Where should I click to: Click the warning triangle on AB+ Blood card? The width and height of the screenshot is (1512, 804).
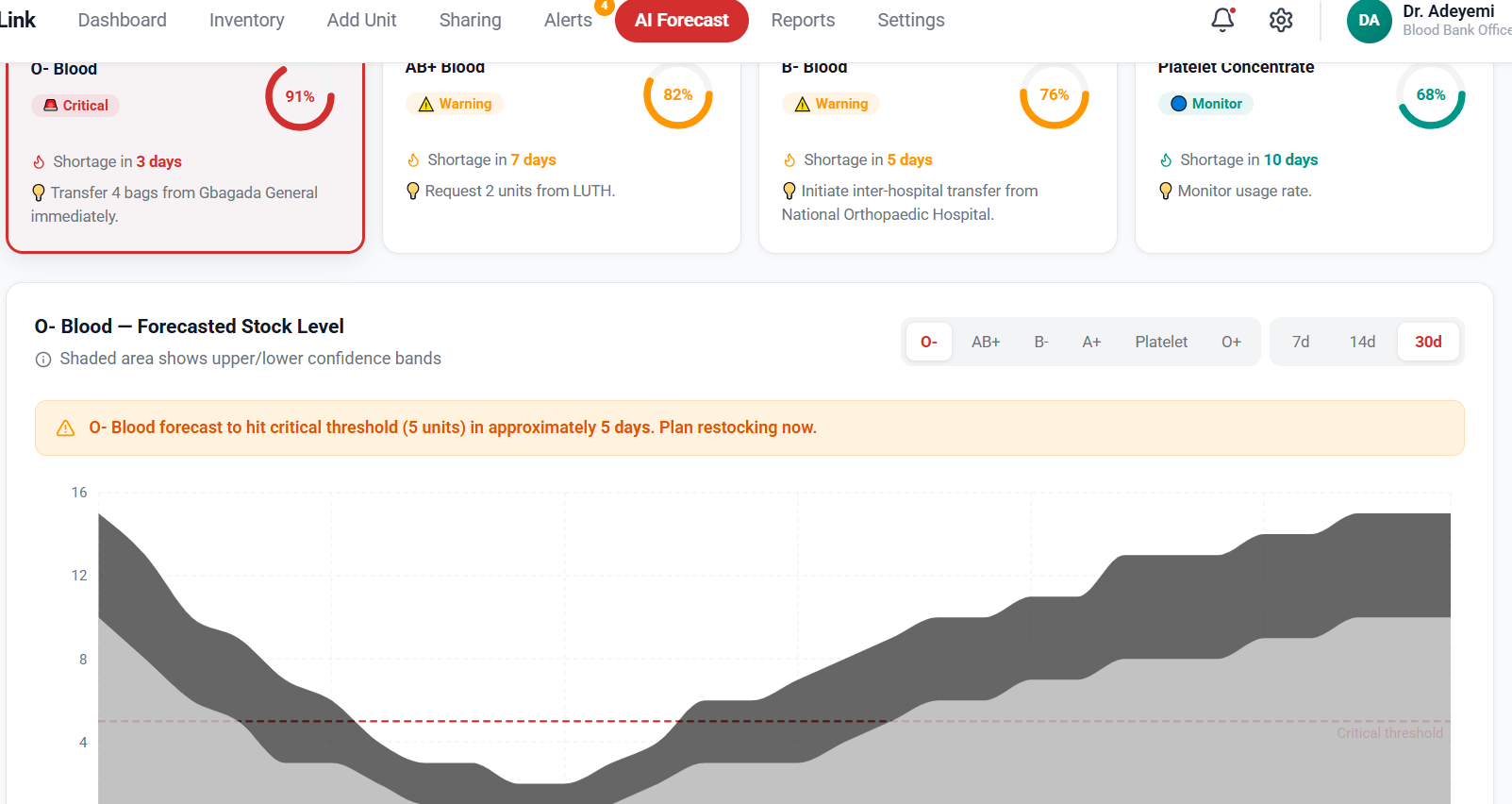pyautogui.click(x=426, y=104)
